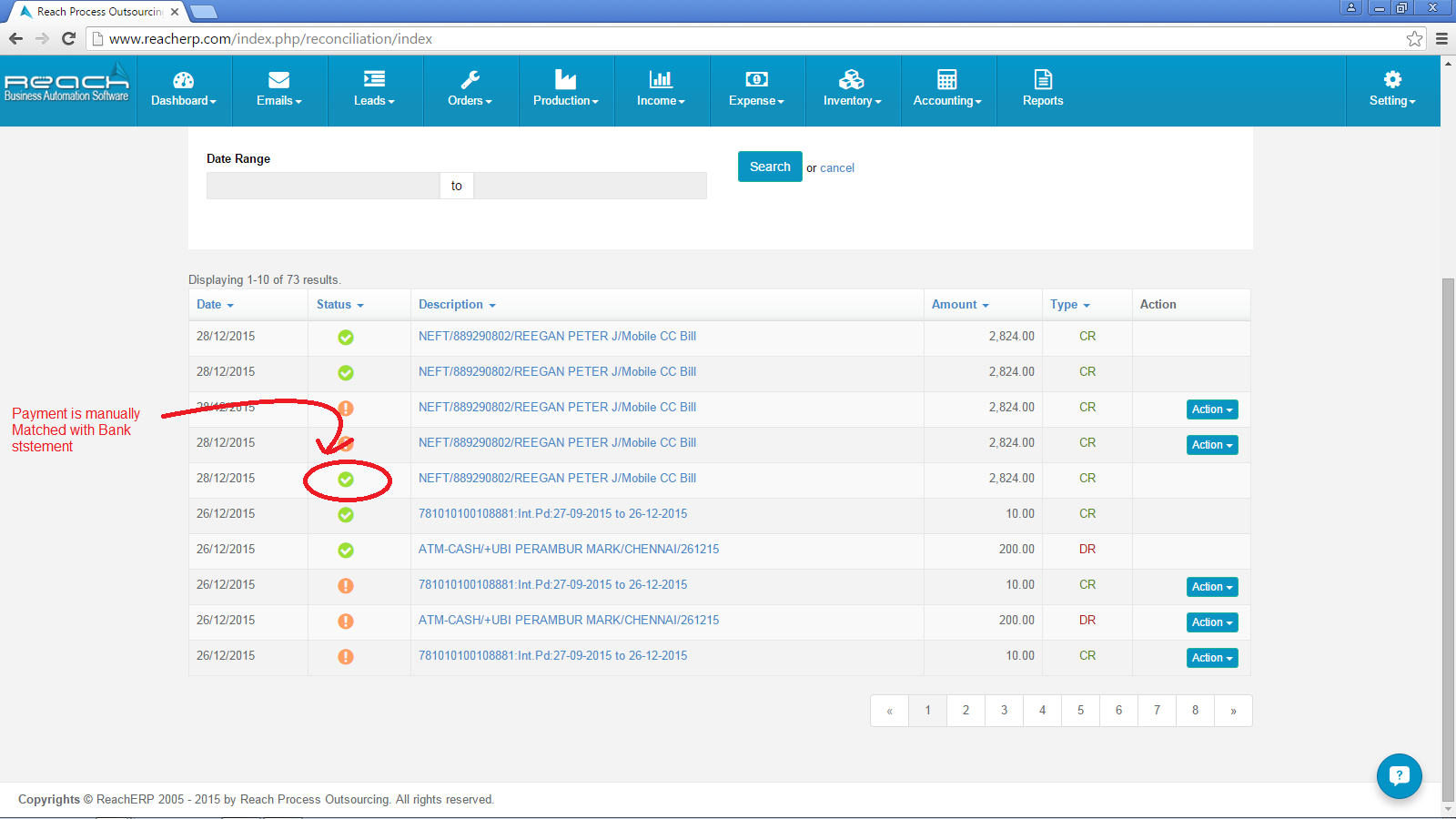
Task: Click orange status icon in last row
Action: pyautogui.click(x=346, y=657)
